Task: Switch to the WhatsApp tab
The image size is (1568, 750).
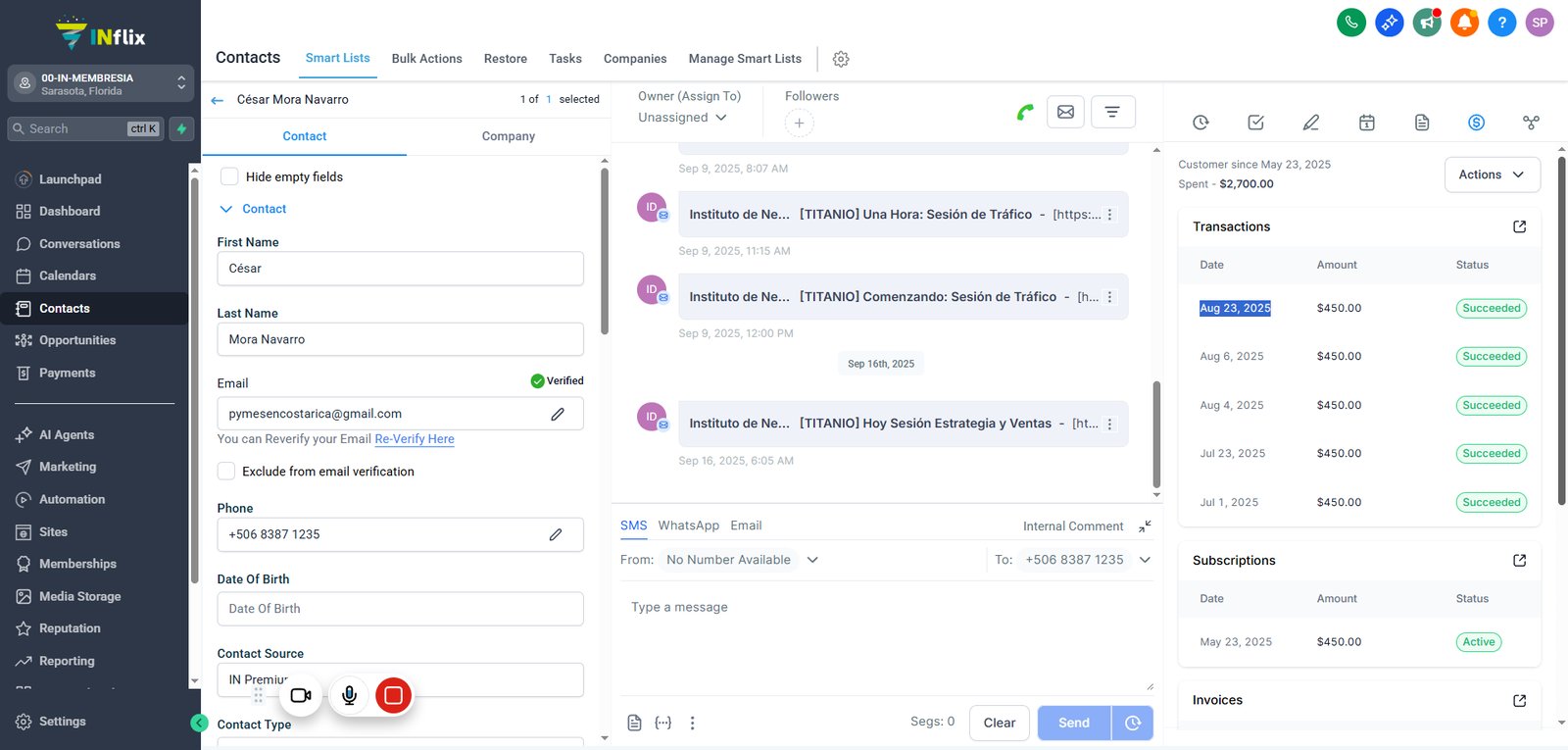Action: coord(688,525)
